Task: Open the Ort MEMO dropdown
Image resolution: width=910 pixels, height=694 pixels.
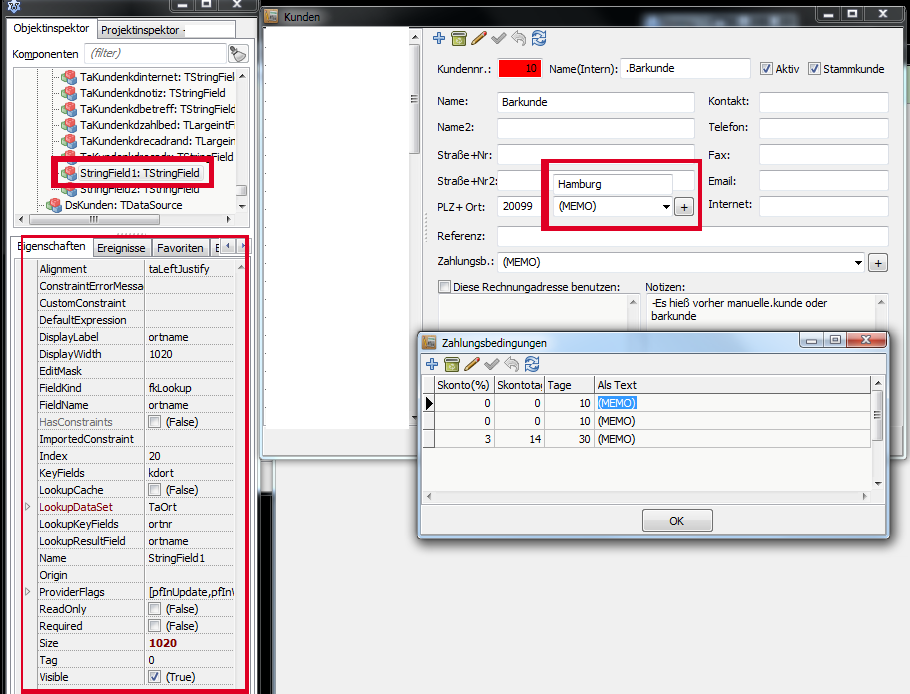Action: [x=666, y=207]
